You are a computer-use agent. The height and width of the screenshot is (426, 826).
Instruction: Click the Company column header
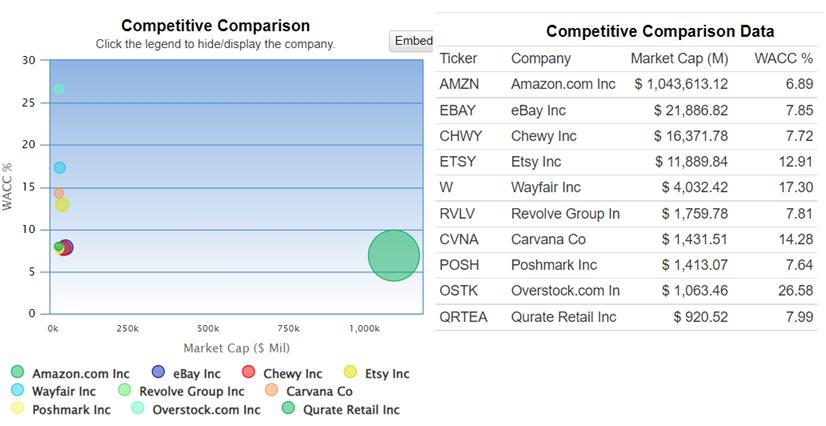pos(541,58)
